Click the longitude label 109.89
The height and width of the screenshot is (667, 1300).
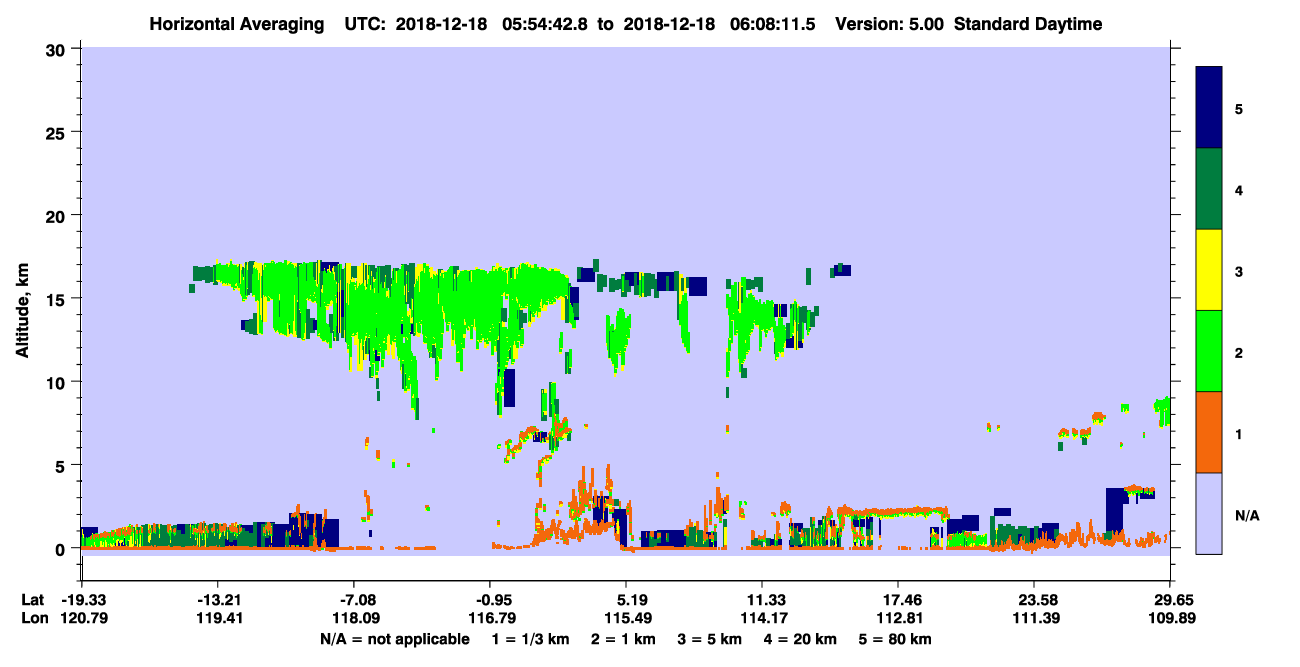(1169, 619)
